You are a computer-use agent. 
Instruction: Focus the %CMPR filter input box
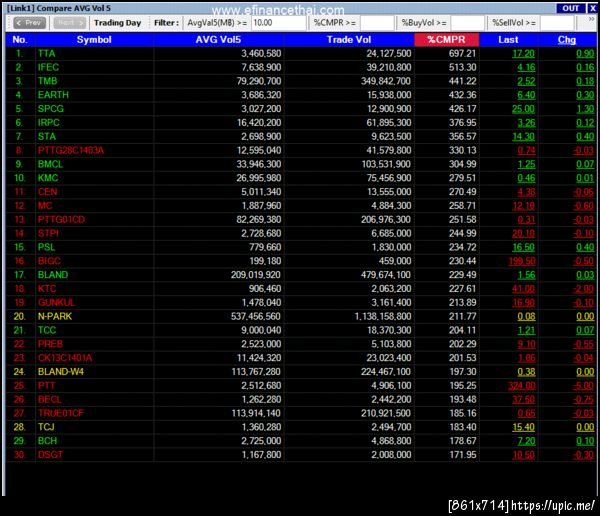pos(377,23)
